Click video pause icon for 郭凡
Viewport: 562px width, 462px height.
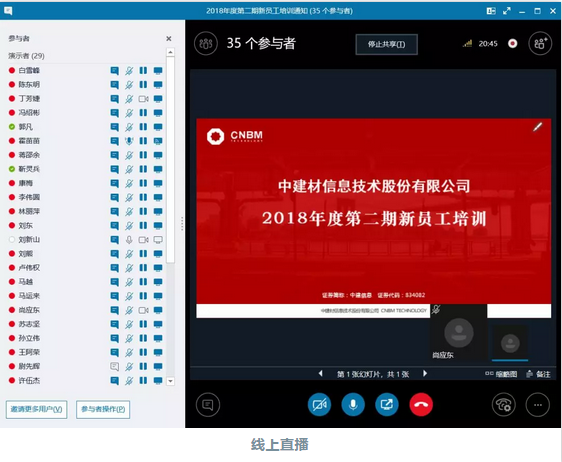tap(143, 127)
